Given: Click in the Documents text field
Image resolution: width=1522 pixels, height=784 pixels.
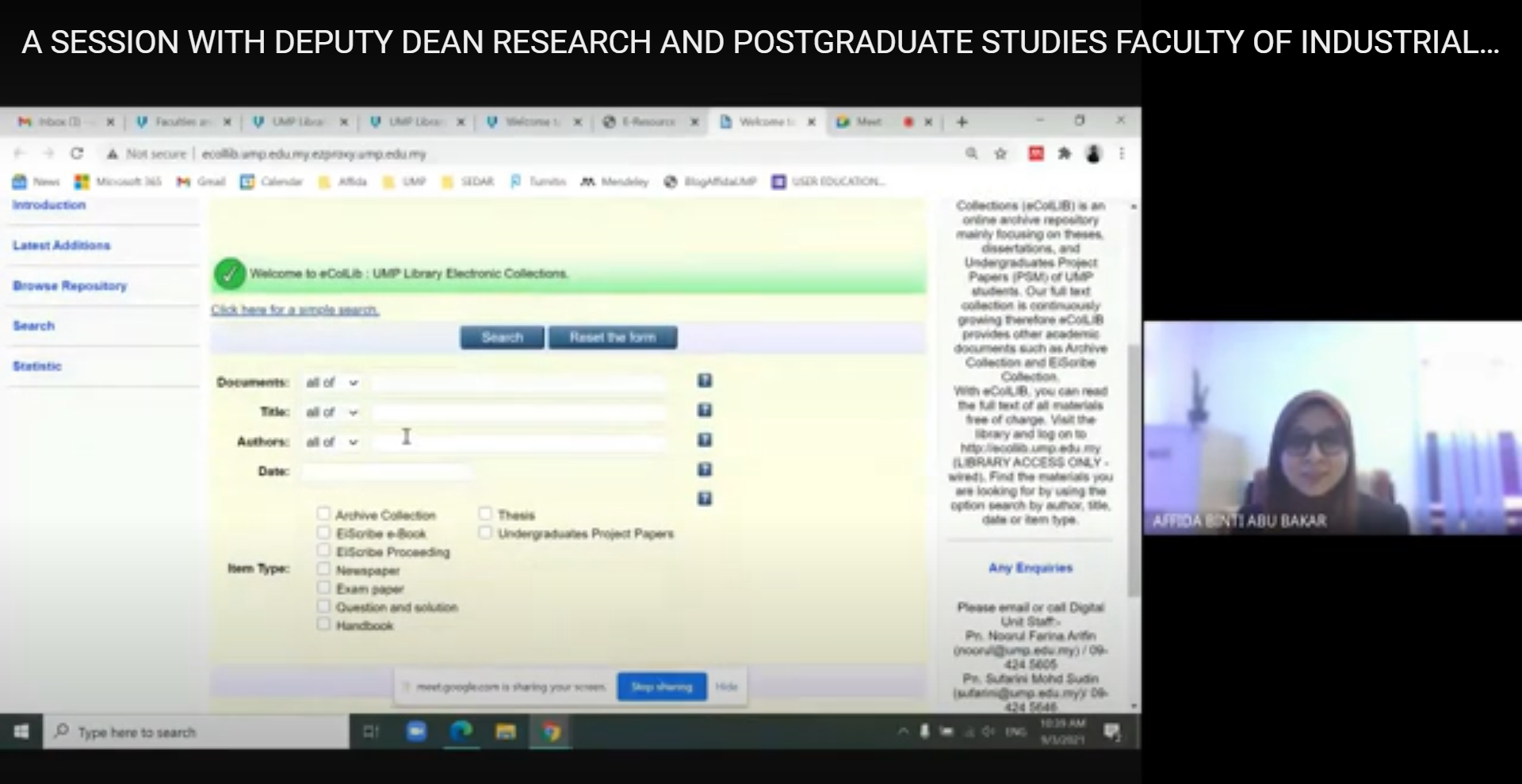Looking at the screenshot, I should pyautogui.click(x=519, y=383).
